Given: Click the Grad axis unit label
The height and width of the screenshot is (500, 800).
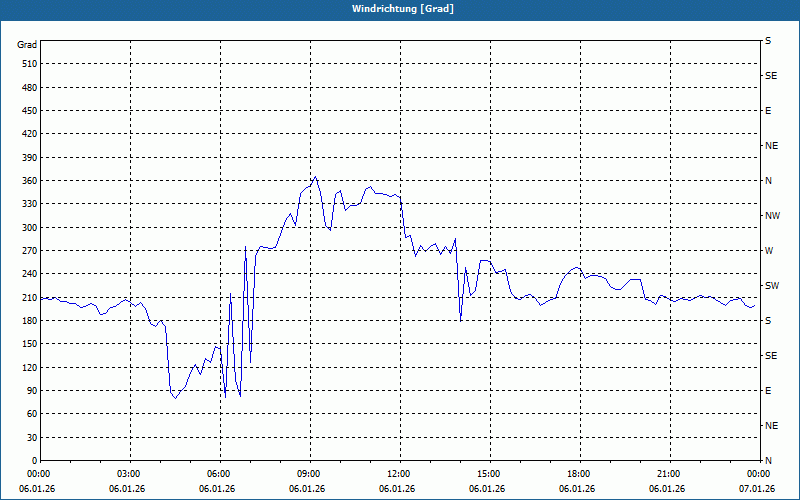Looking at the screenshot, I should (x=27, y=45).
